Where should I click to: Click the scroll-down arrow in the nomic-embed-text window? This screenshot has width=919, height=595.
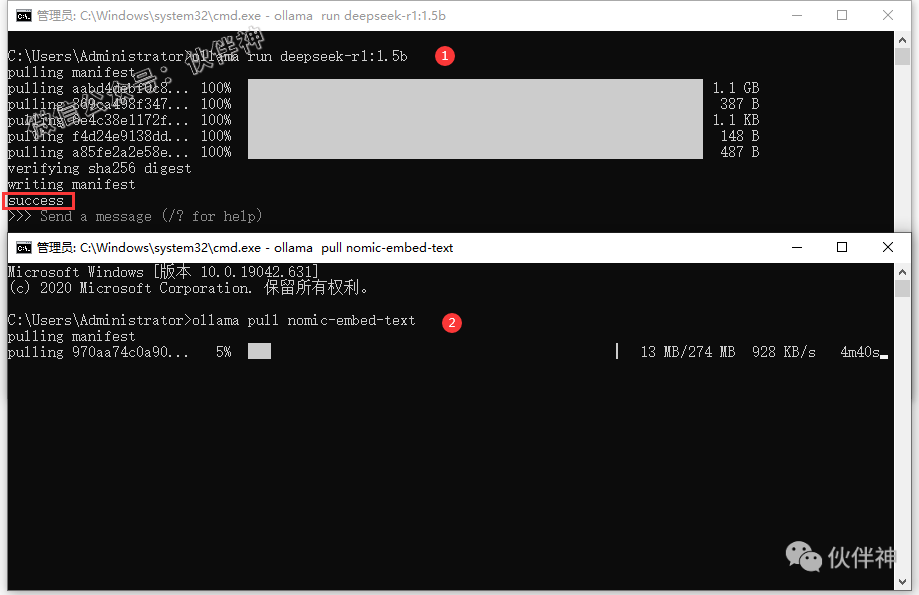[x=903, y=582]
